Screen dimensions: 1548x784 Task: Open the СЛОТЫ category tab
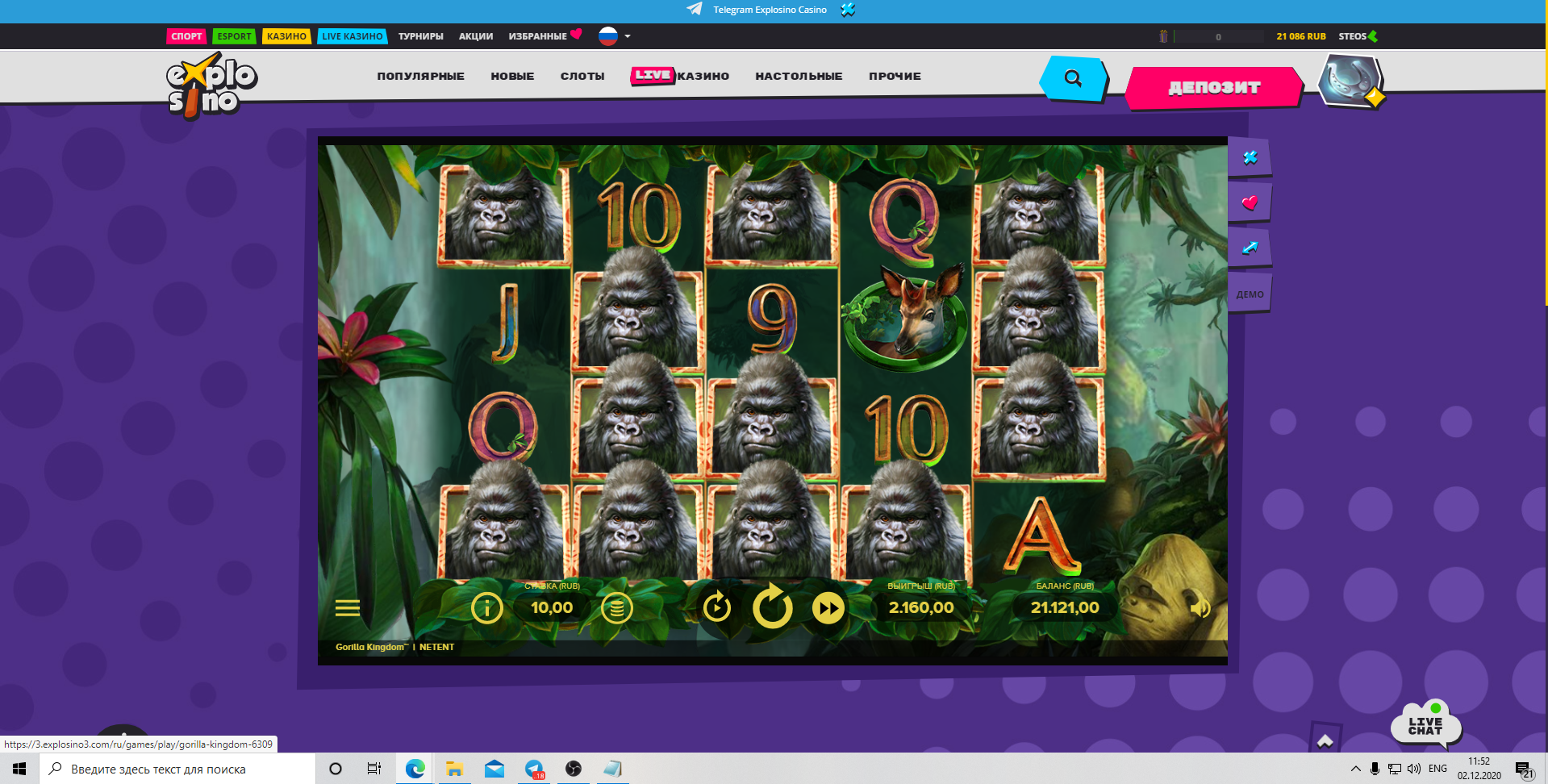pyautogui.click(x=582, y=76)
